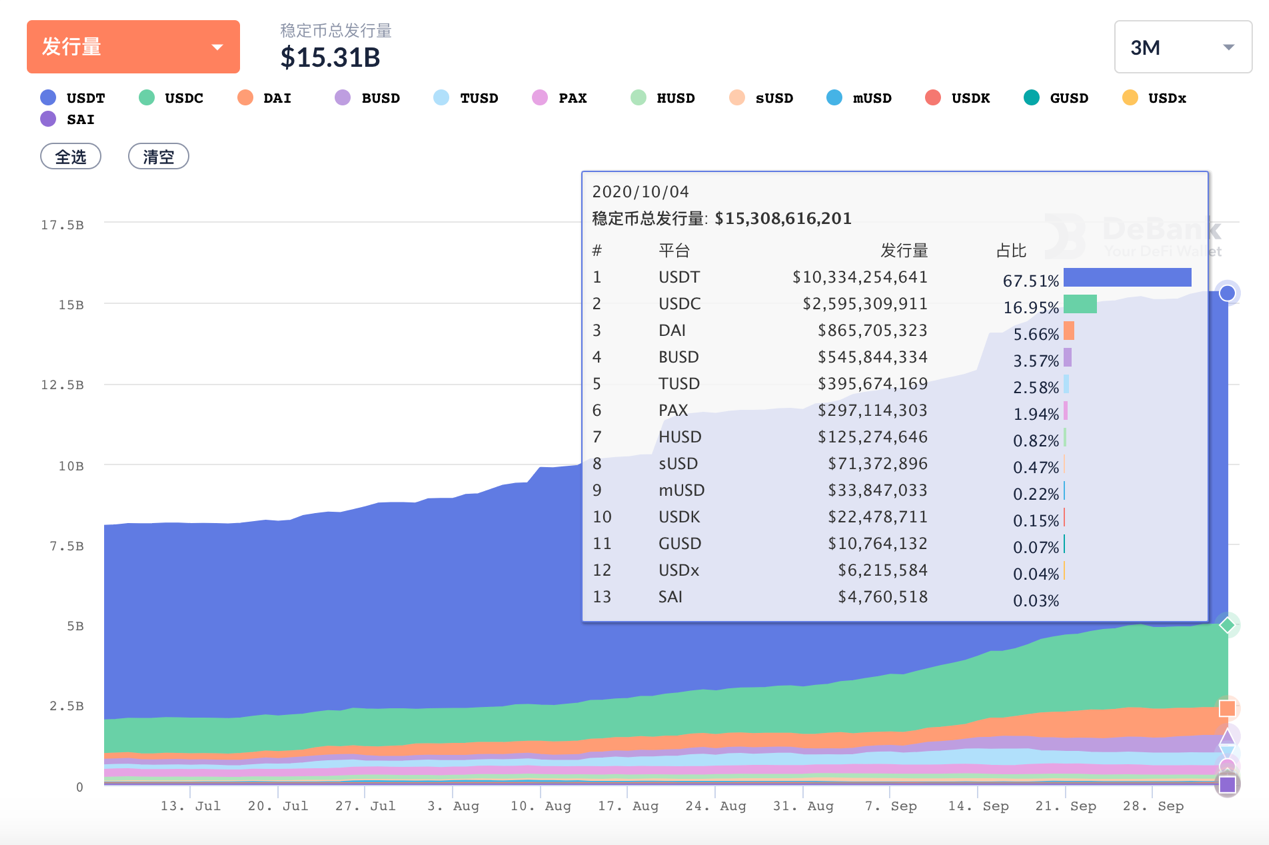Click the green diamond marker for USDC

click(x=1227, y=625)
